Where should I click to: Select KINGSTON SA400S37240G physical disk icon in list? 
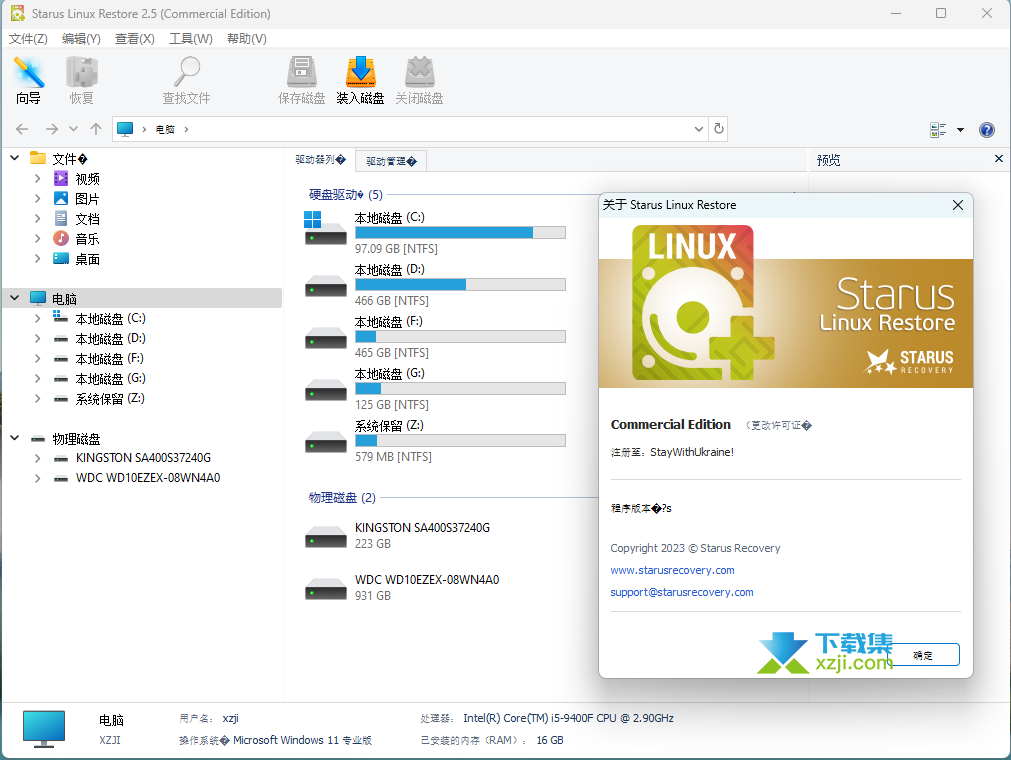(325, 537)
